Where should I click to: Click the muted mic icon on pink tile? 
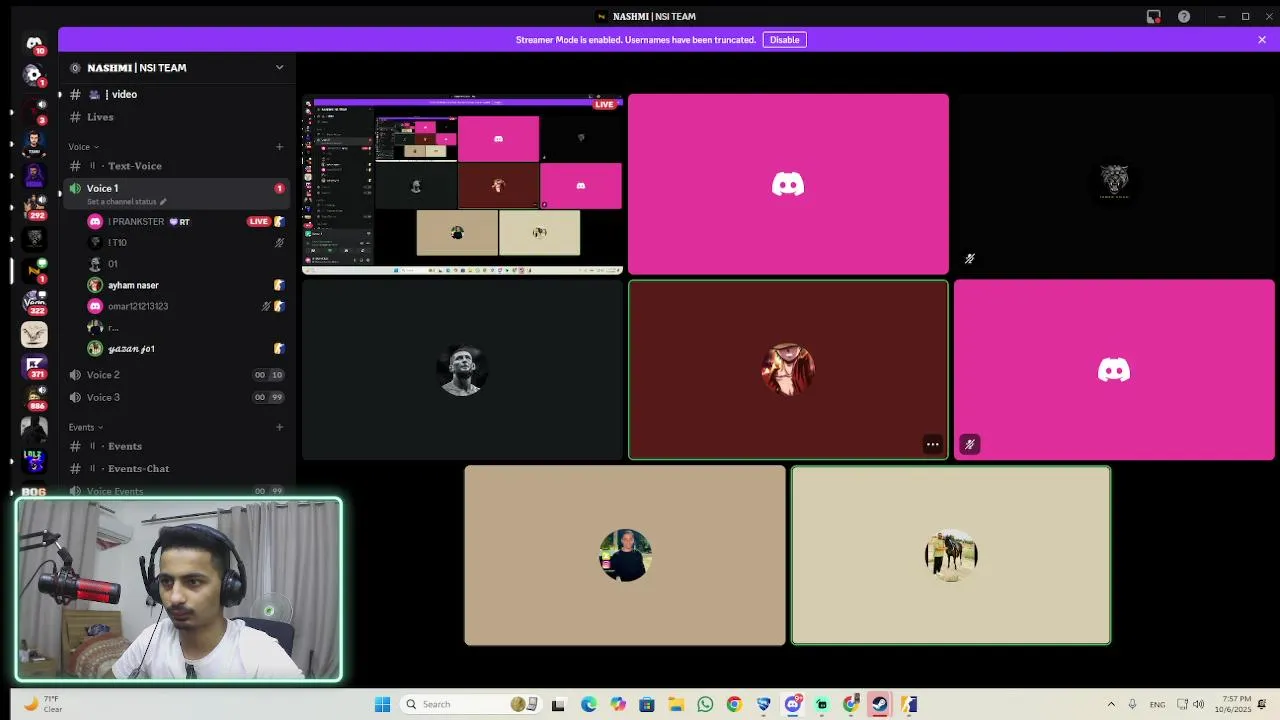[x=969, y=444]
